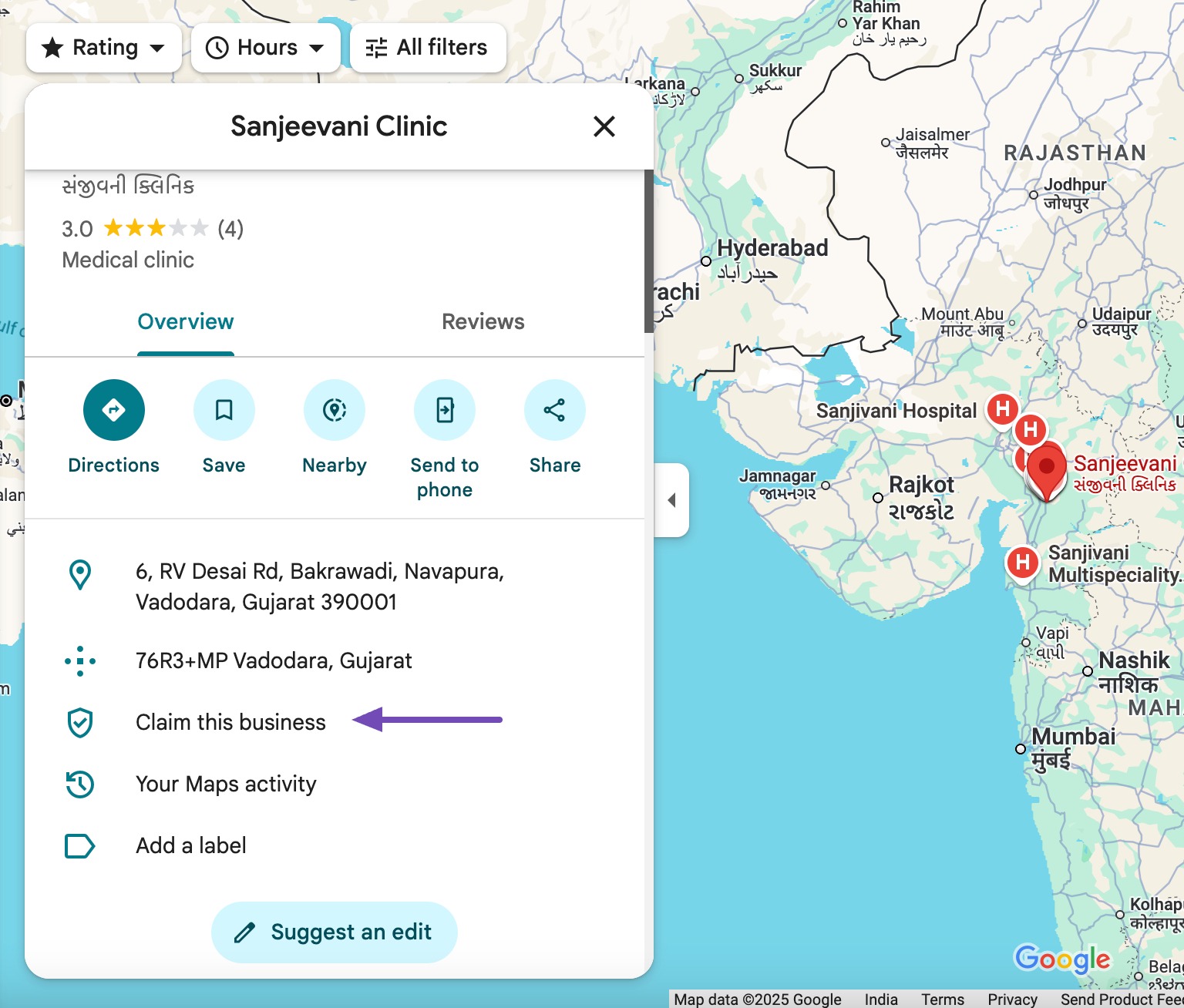Click the Sanjivani Multispeciality hospital marker
The height and width of the screenshot is (1008, 1184).
pos(1022,562)
